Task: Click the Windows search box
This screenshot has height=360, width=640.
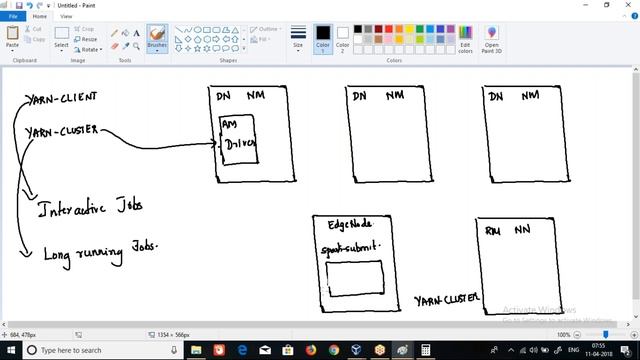Action: (102, 350)
